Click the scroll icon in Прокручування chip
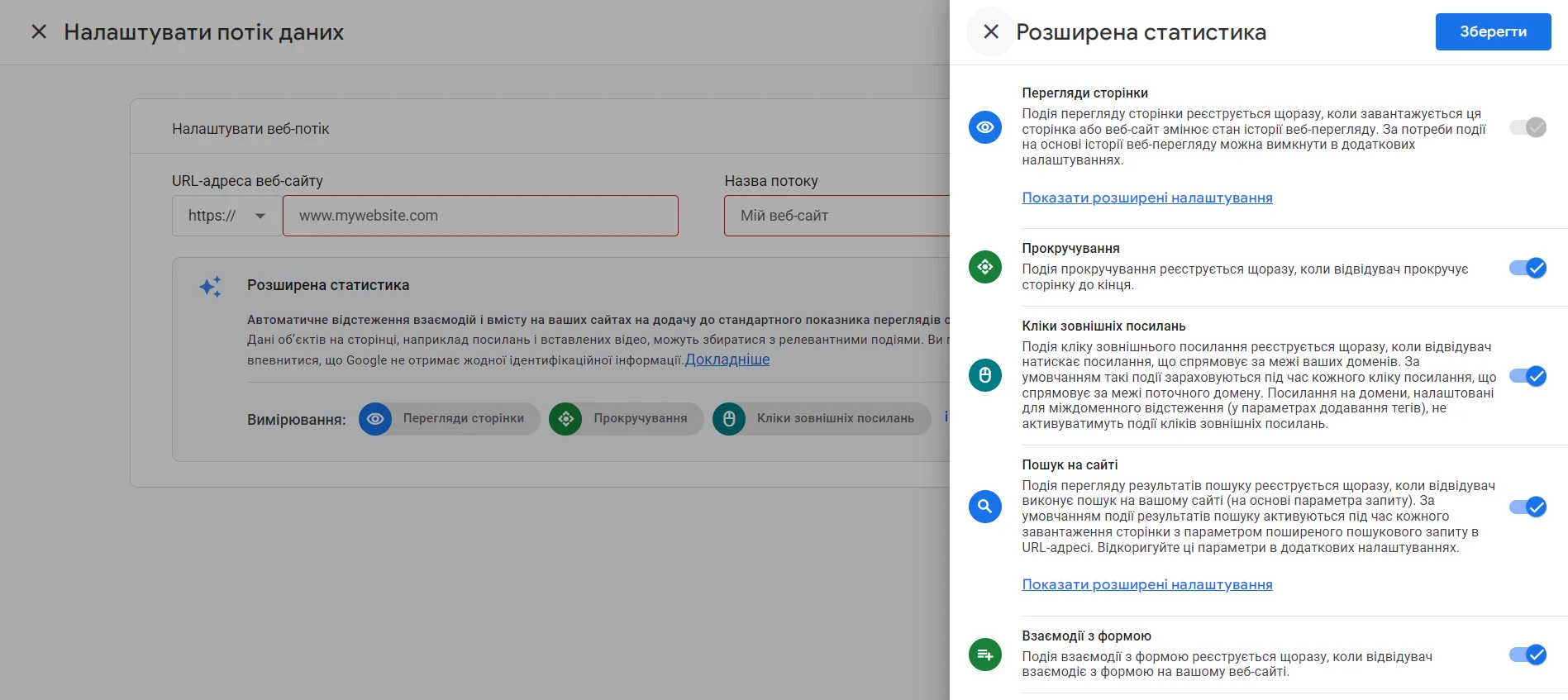This screenshot has width=1568, height=700. (x=565, y=419)
